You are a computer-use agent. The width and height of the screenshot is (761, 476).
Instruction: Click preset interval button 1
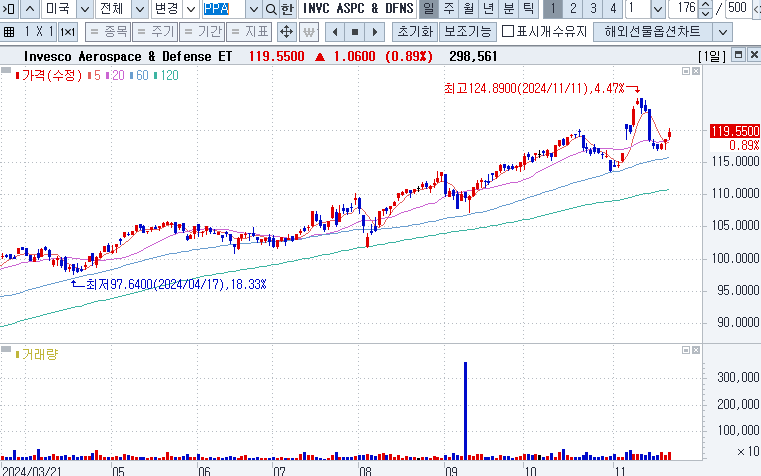pyautogui.click(x=553, y=9)
